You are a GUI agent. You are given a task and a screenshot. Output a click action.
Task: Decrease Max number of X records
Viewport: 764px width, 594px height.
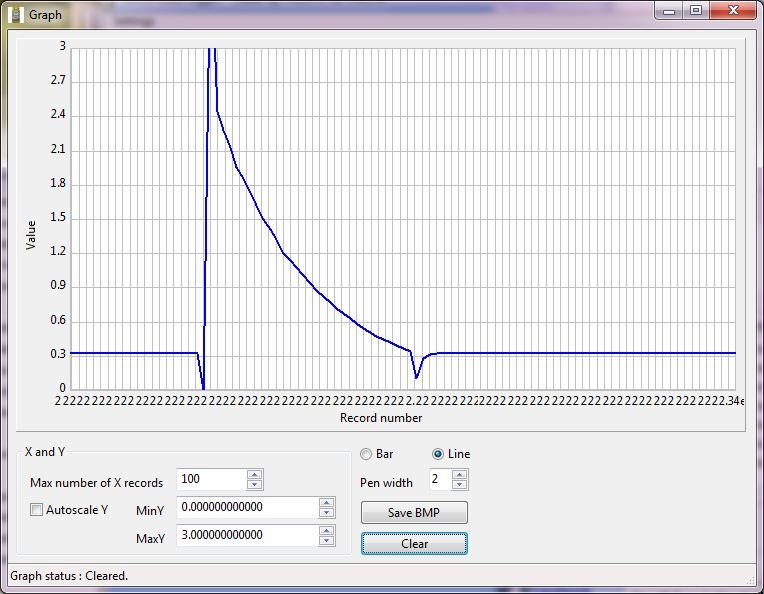pyautogui.click(x=255, y=485)
